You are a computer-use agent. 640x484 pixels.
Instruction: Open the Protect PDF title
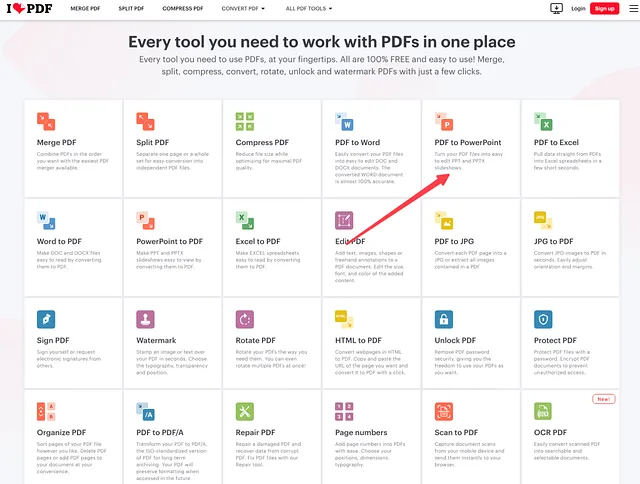[555, 340]
